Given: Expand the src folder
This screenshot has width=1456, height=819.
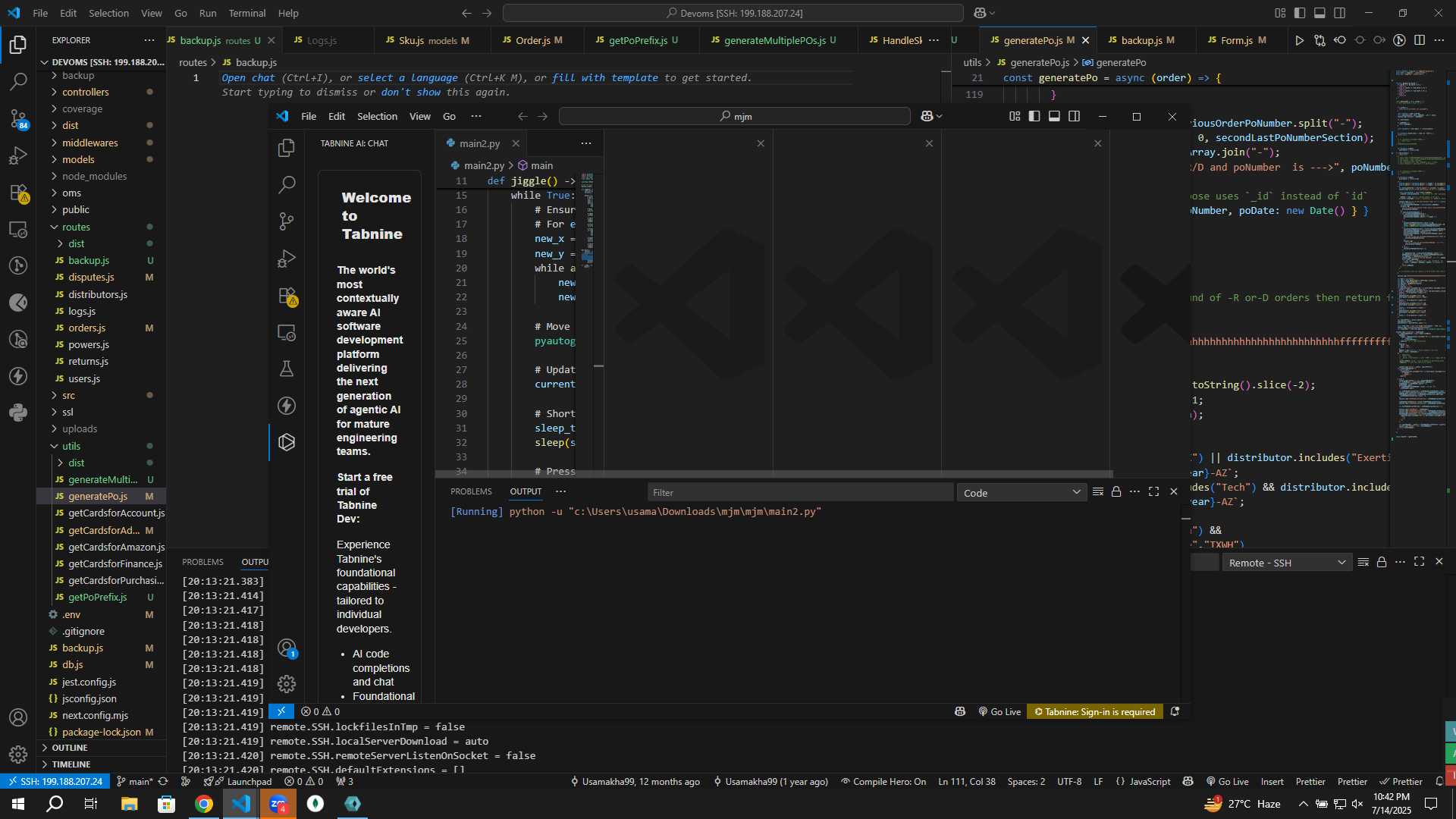Looking at the screenshot, I should (x=102, y=395).
